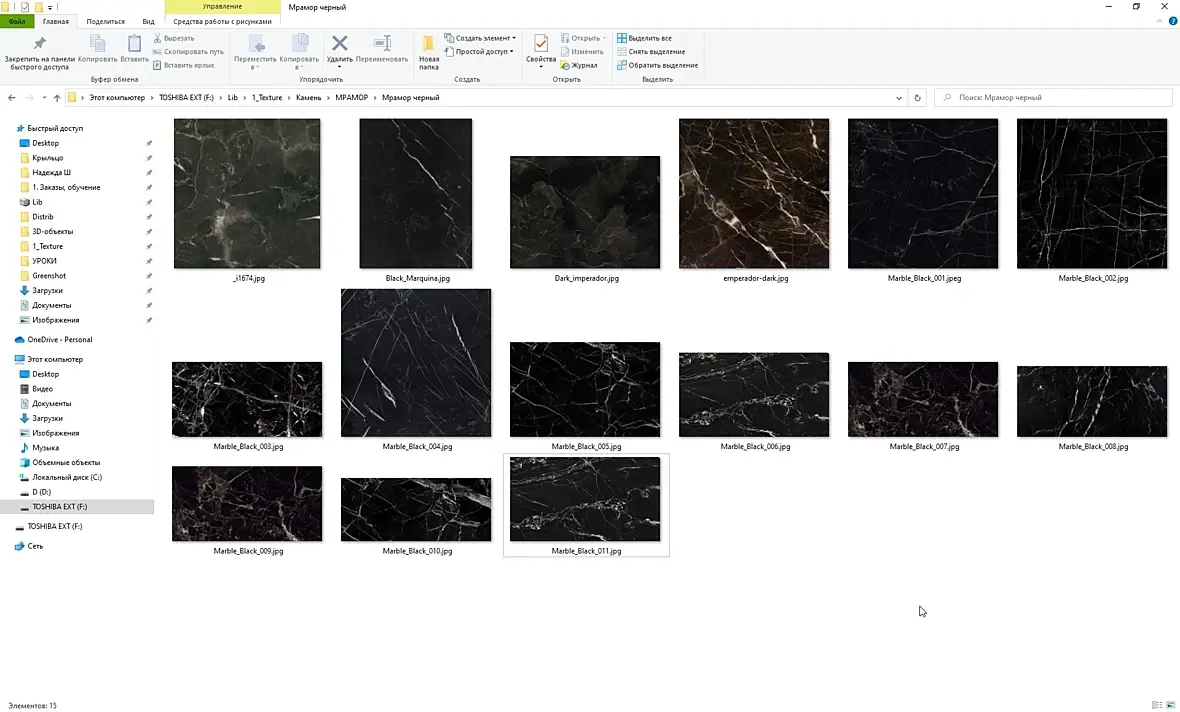The image size is (1180, 712).
Task: Select the Marble_Black_011.jpg thumbnail
Action: [x=585, y=499]
